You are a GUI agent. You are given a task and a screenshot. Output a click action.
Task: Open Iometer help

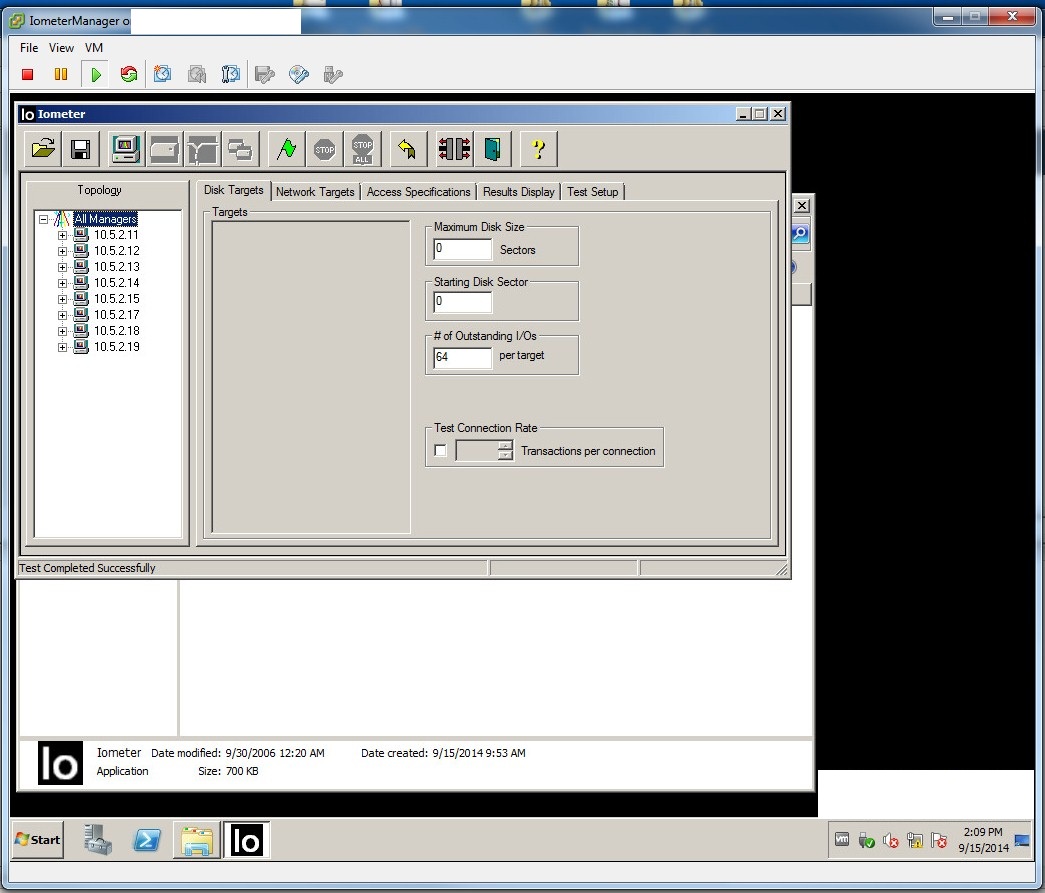538,150
